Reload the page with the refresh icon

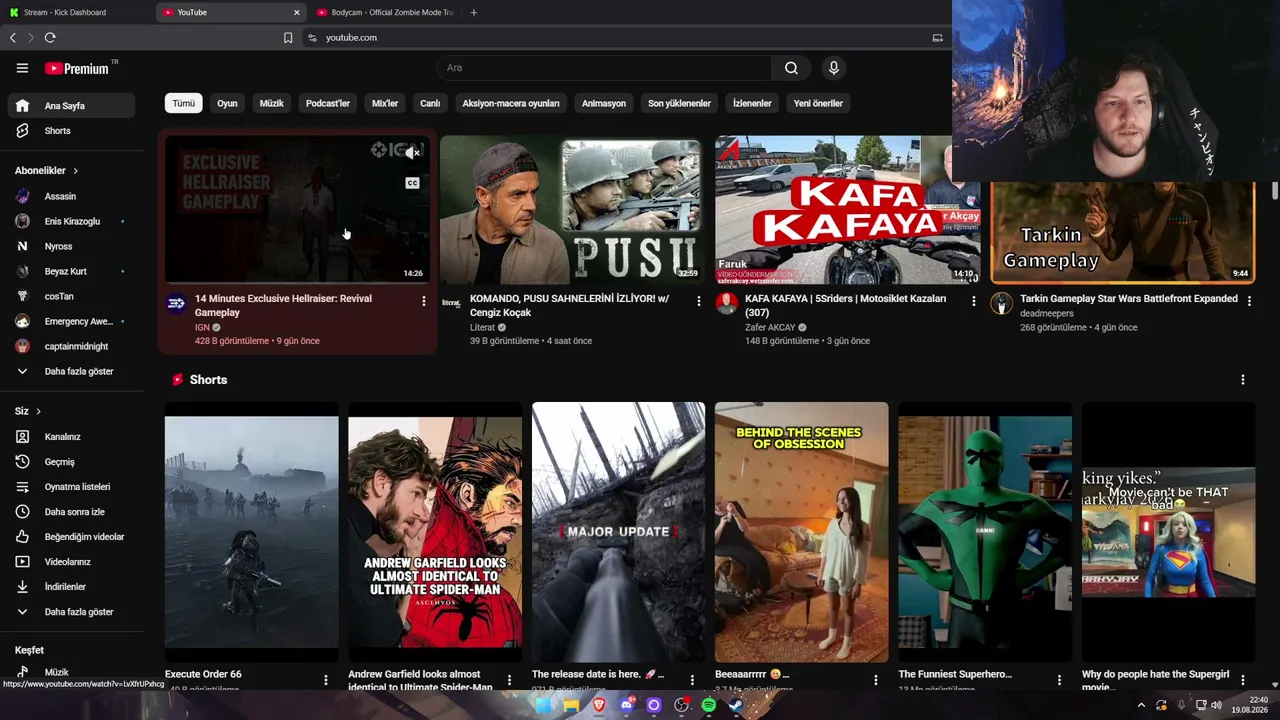coord(50,38)
